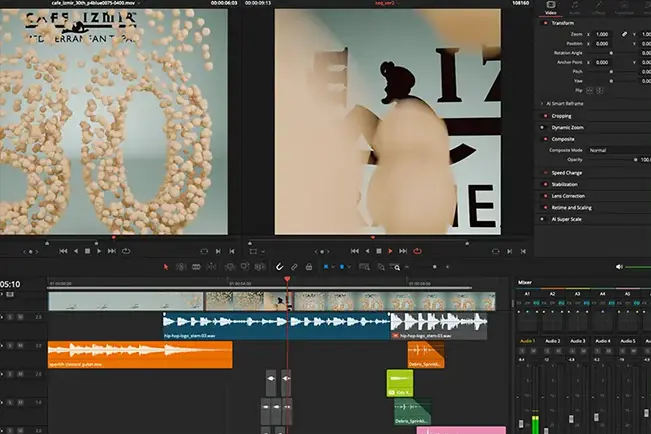The image size is (651, 434).
Task: Click the Full Extent Zoom icon
Action: (364, 267)
